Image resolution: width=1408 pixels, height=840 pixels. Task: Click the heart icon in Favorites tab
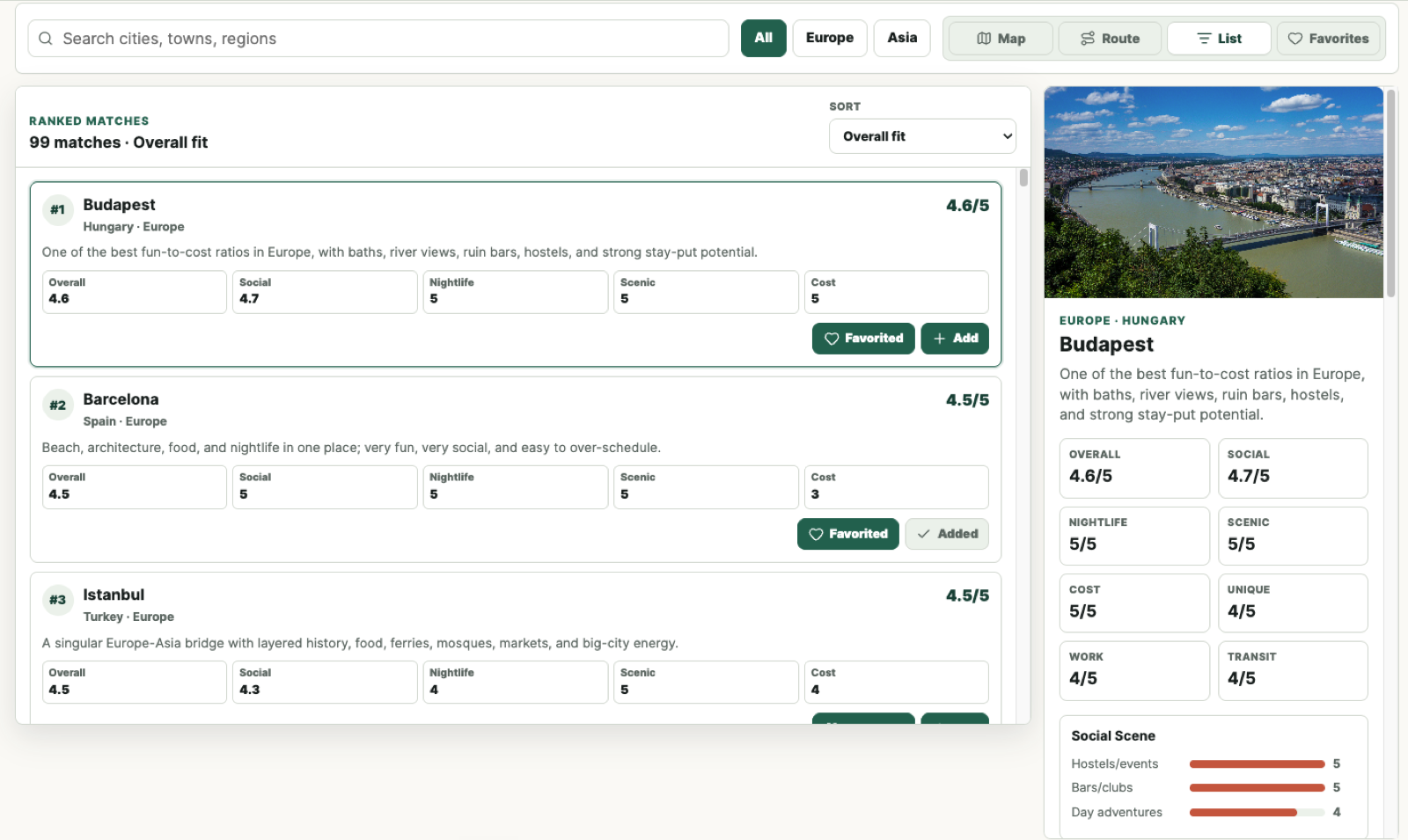1294,39
